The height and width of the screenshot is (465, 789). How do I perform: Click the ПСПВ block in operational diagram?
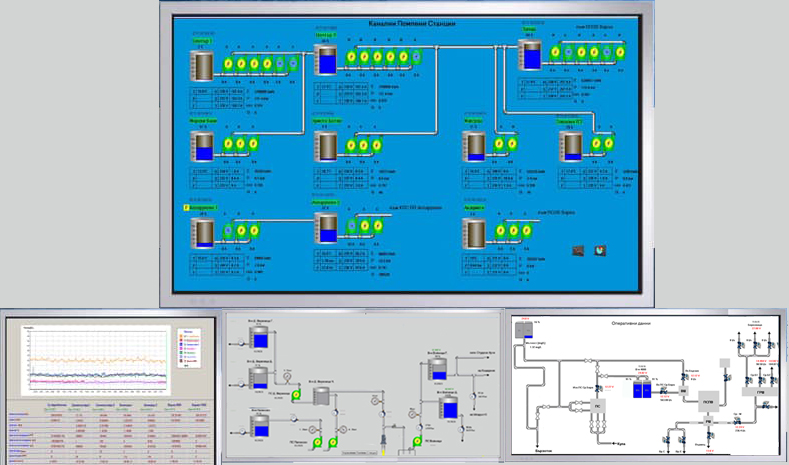[x=708, y=402]
